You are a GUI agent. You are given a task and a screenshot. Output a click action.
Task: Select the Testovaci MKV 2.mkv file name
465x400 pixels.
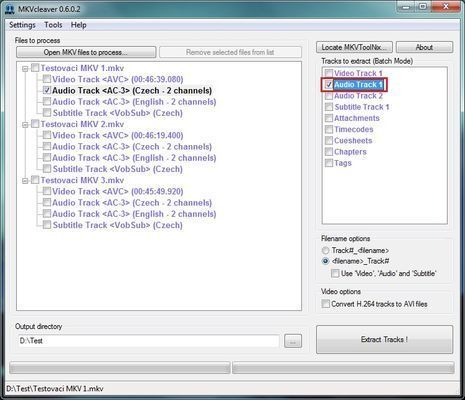click(82, 124)
